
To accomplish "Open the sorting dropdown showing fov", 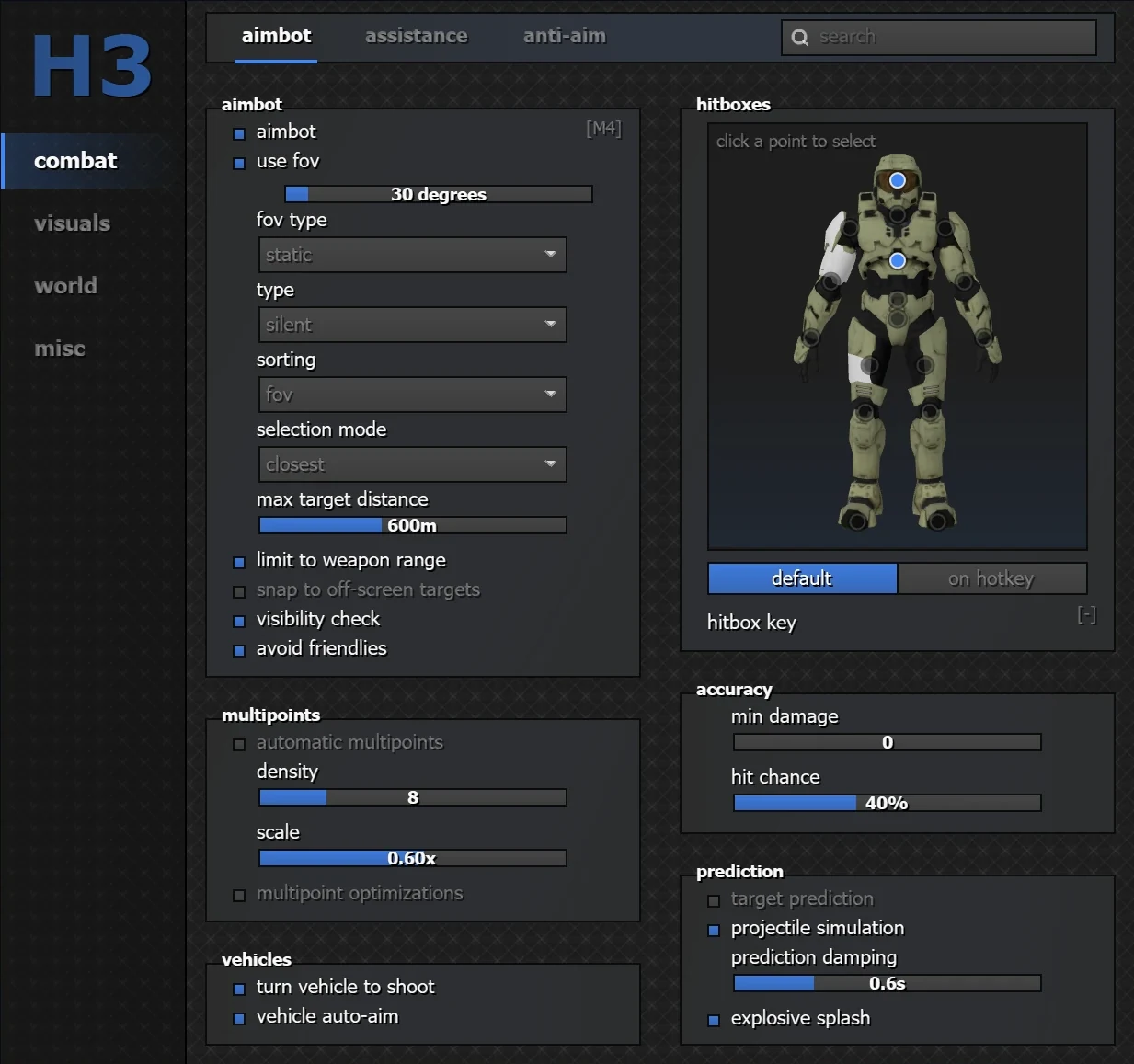I will 413,395.
